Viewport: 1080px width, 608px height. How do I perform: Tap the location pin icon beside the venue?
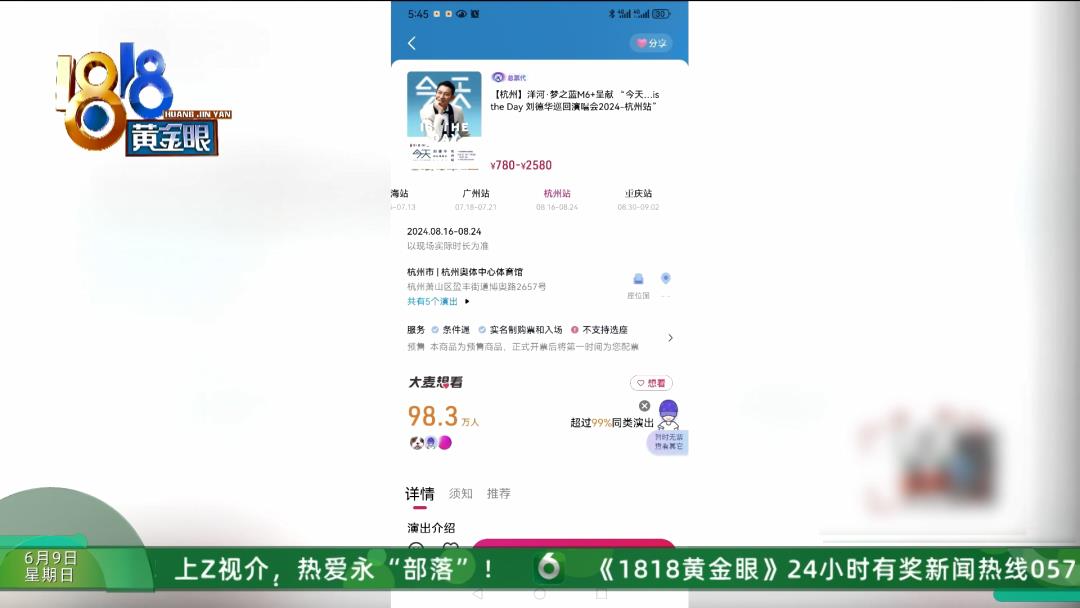coord(665,279)
